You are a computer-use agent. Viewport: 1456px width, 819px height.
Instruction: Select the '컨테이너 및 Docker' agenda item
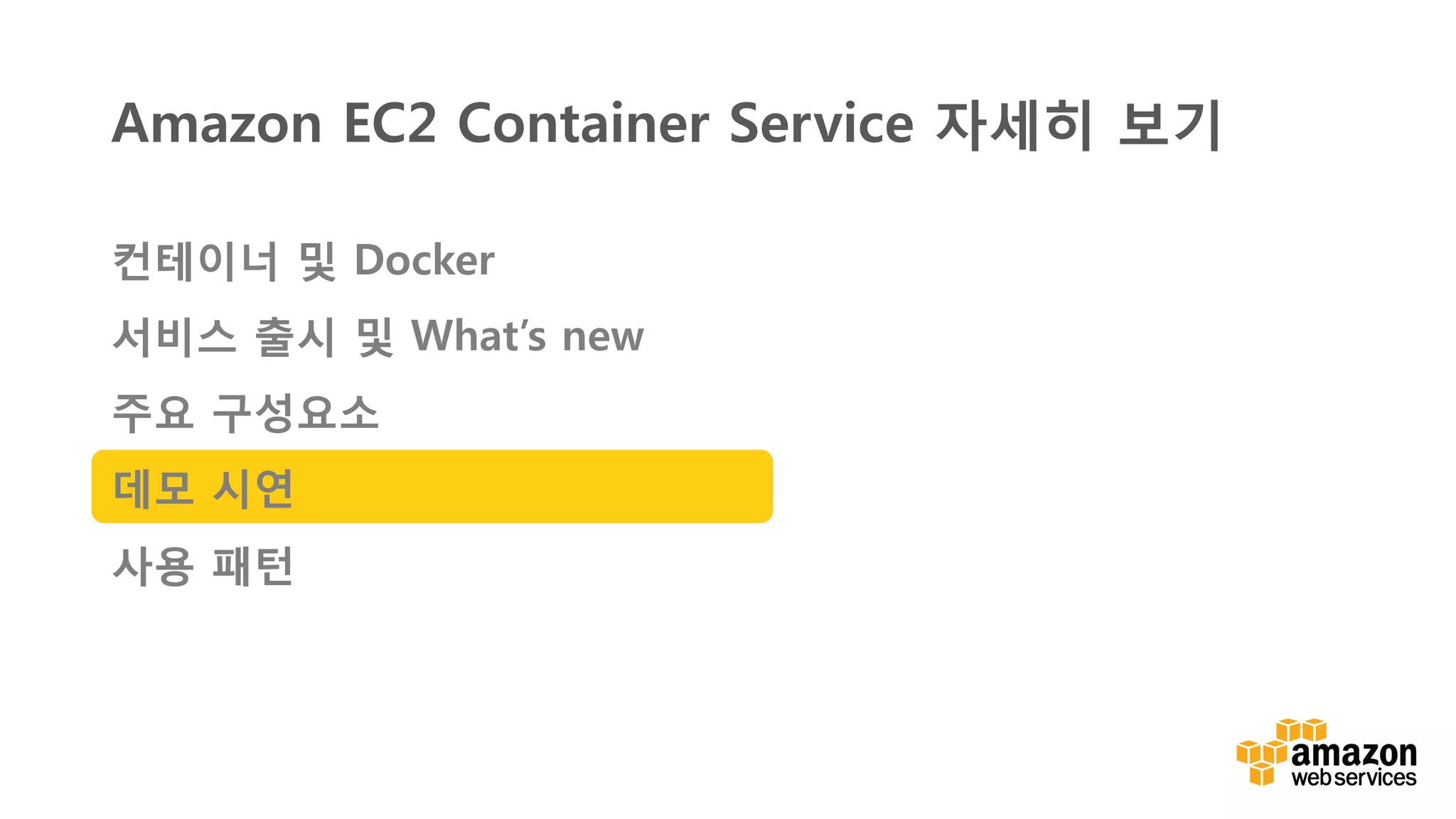(x=304, y=260)
